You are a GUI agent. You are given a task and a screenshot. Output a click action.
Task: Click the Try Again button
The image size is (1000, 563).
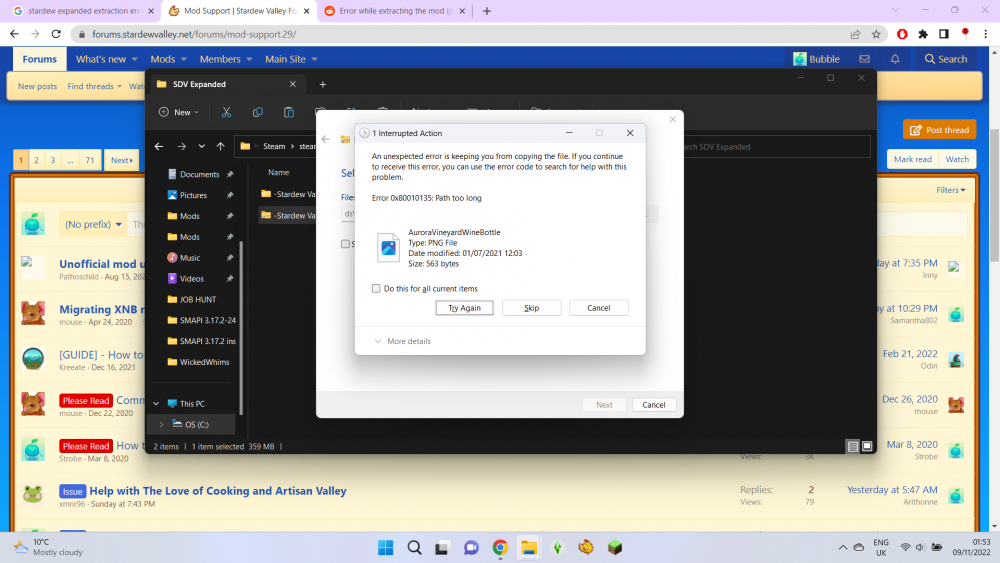[464, 308]
